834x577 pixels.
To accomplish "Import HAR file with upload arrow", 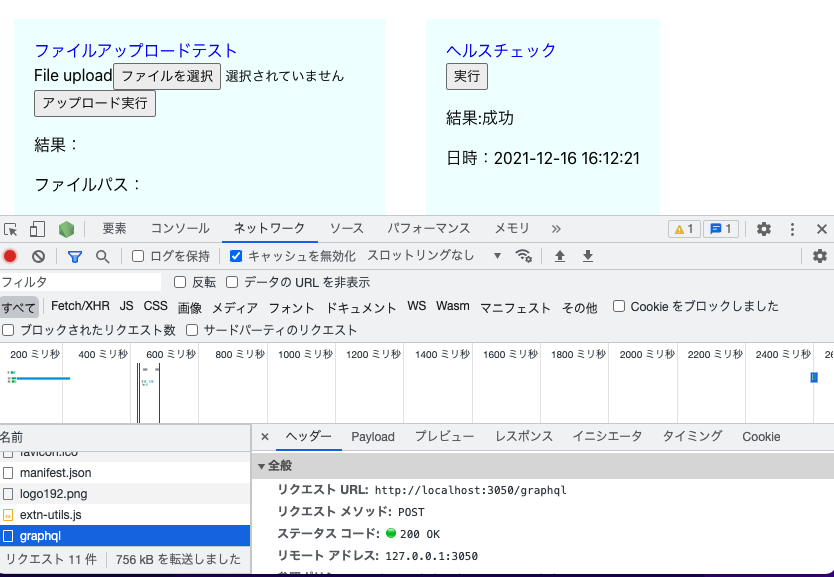I will click(560, 256).
